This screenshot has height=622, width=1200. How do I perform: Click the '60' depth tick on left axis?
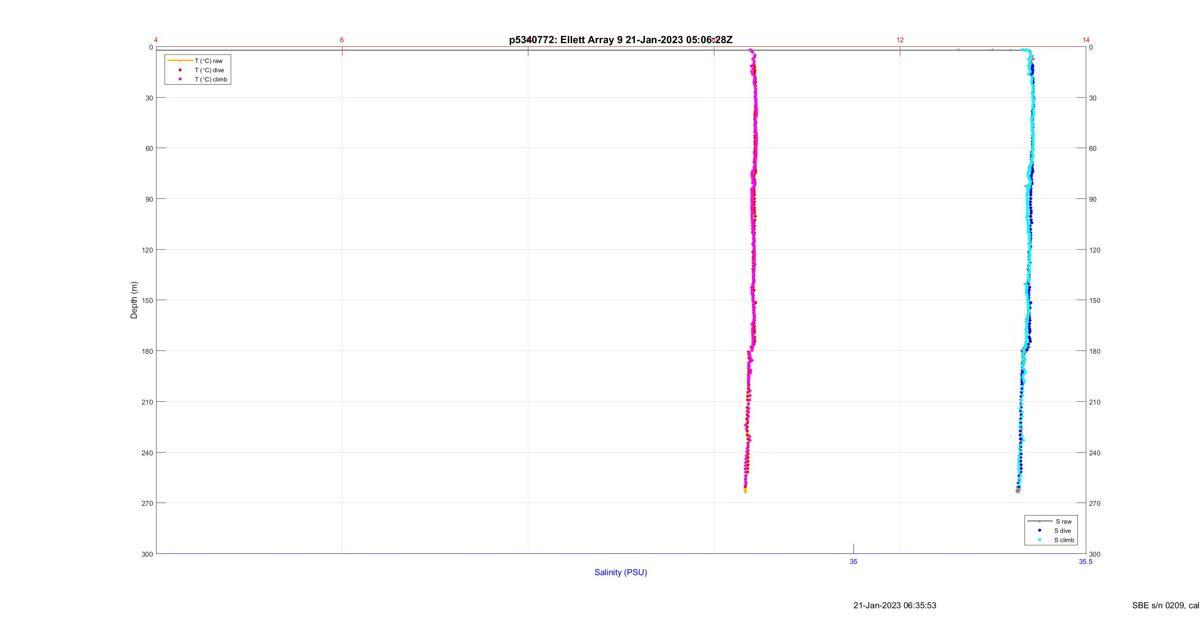[x=149, y=148]
